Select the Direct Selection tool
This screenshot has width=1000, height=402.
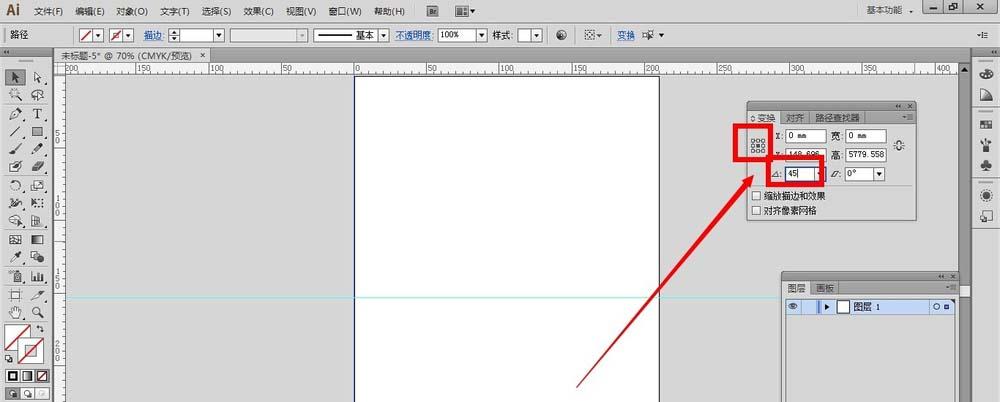click(x=38, y=78)
